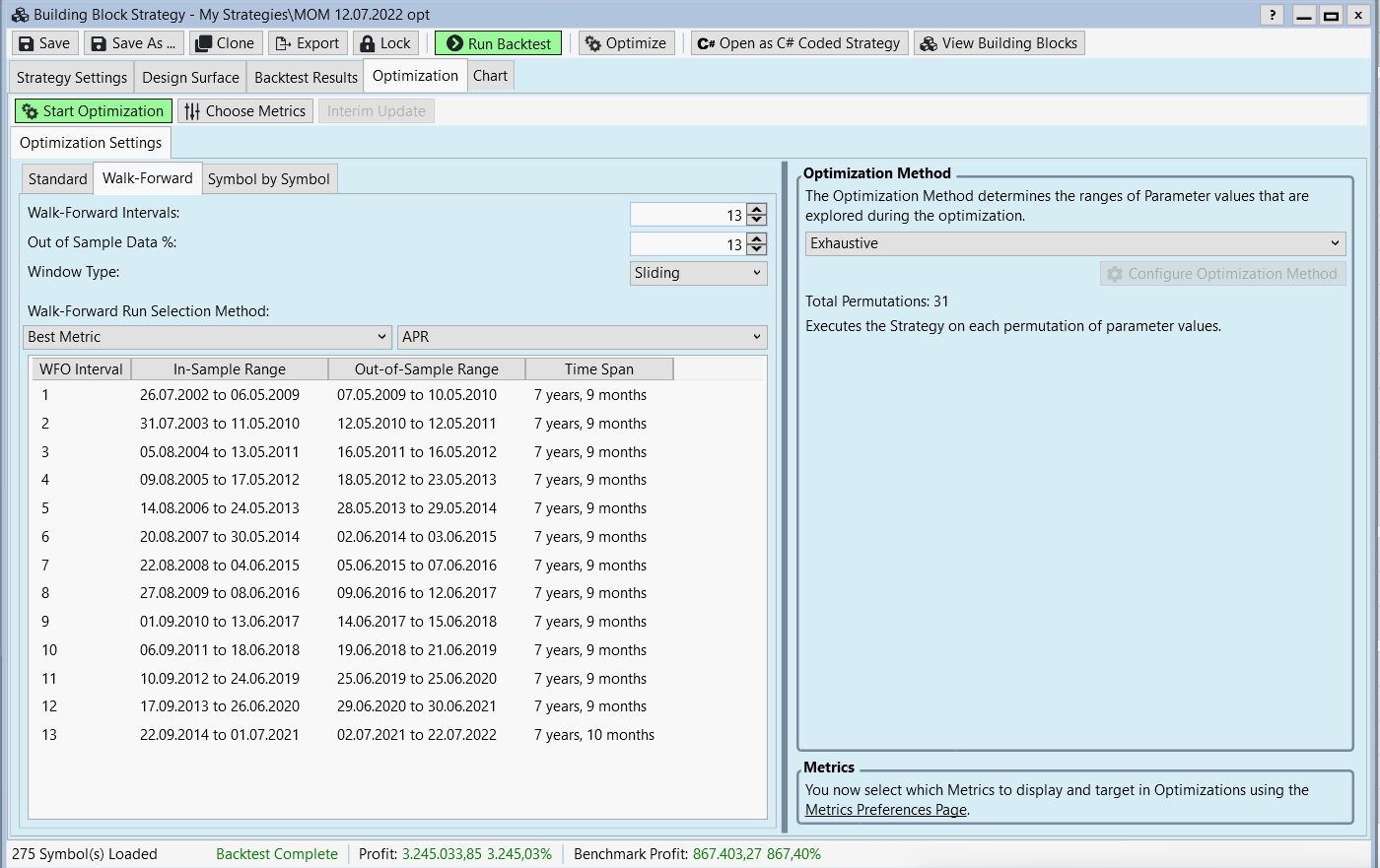Start Optimization with the gear button
The width and height of the screenshot is (1380, 868).
(94, 111)
